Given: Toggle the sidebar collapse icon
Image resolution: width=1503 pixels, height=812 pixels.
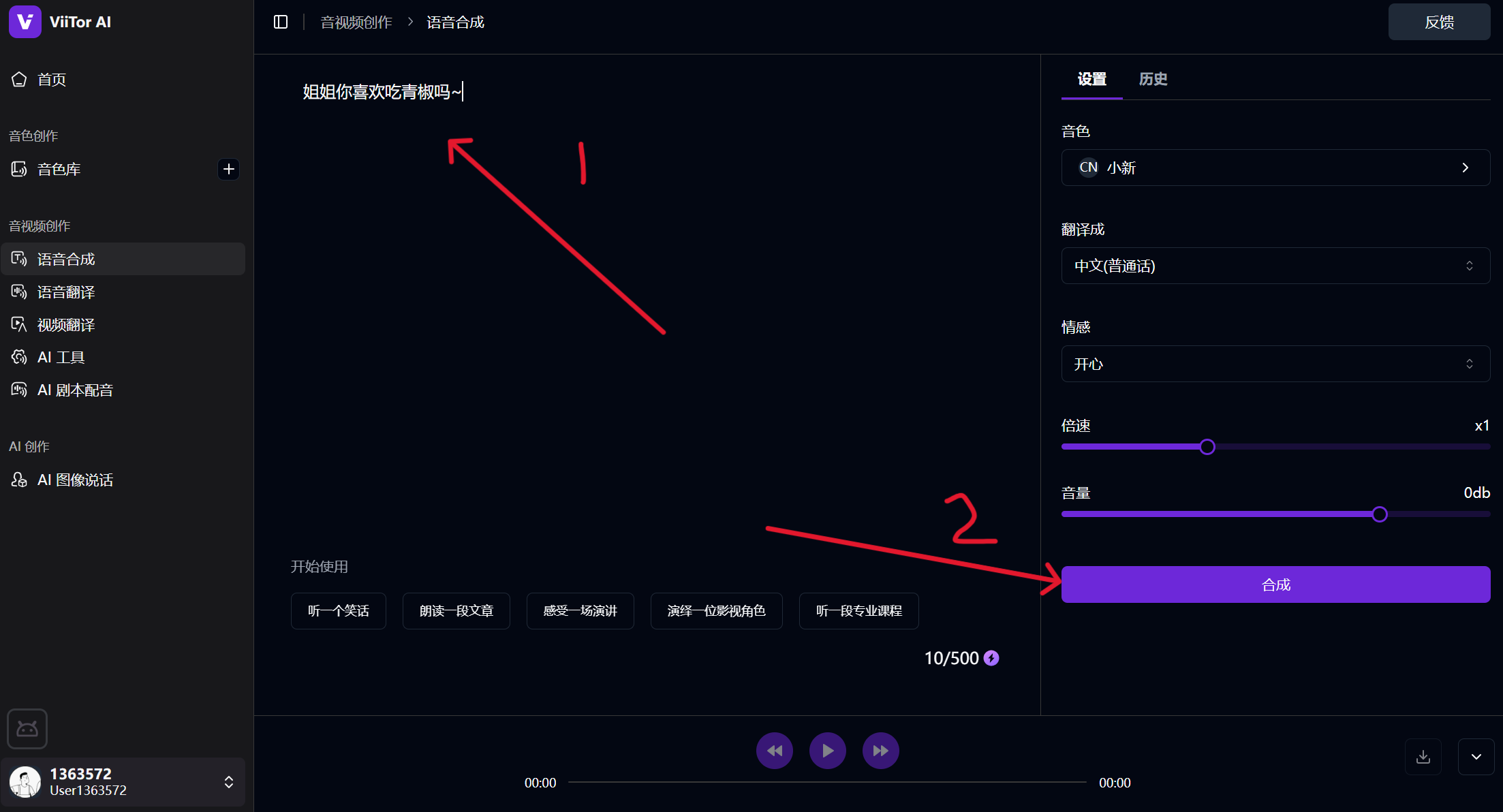Looking at the screenshot, I should click(281, 22).
